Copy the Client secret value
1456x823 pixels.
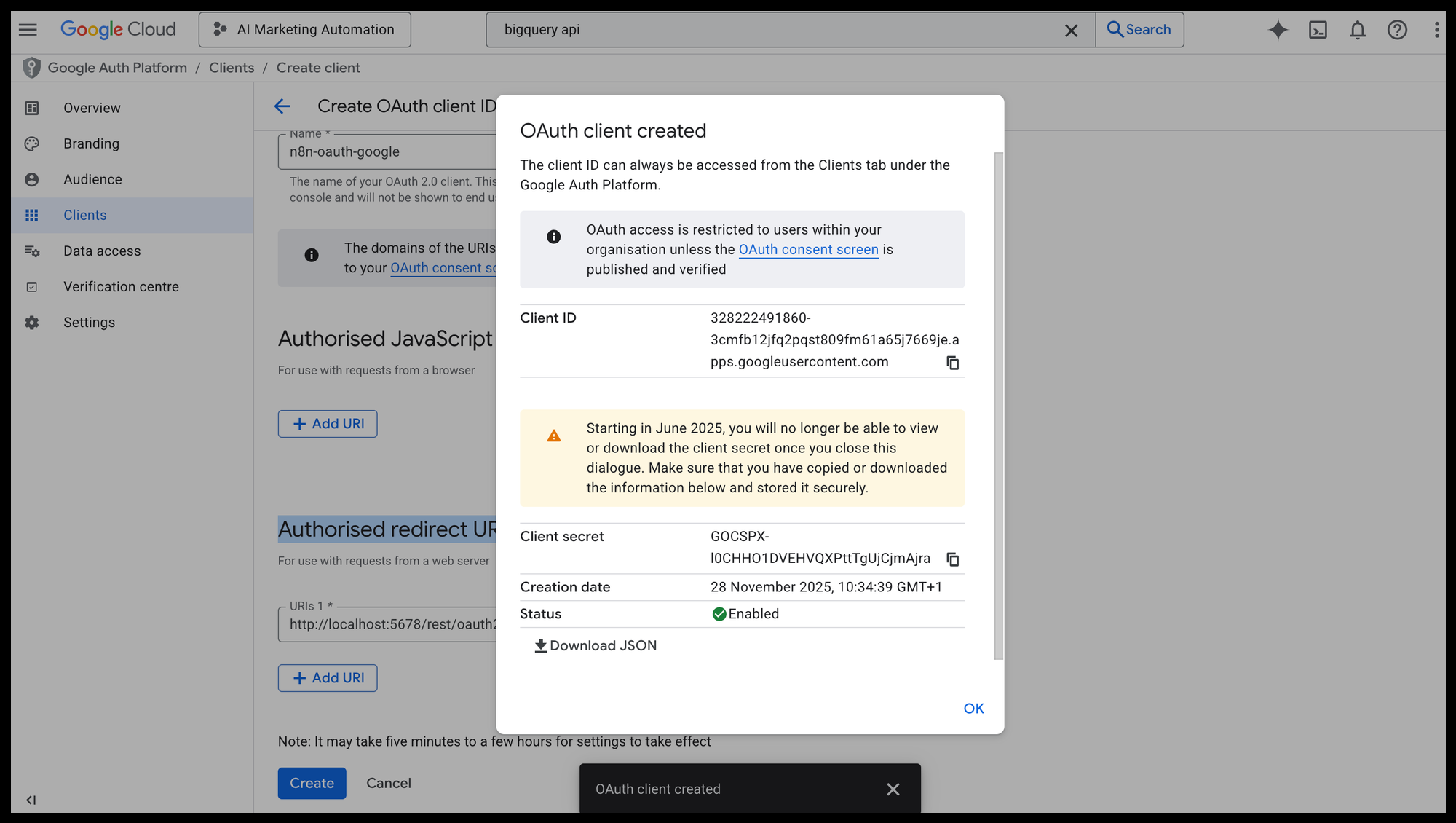[x=952, y=559]
